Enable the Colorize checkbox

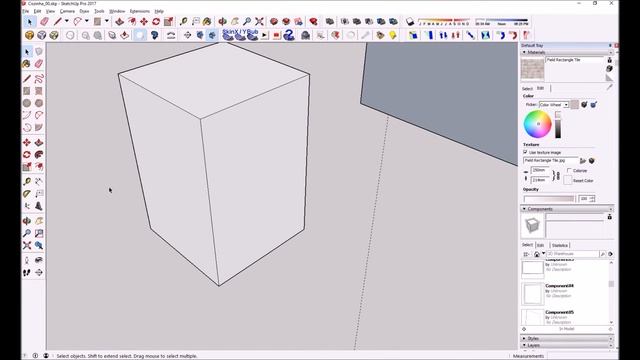569,171
